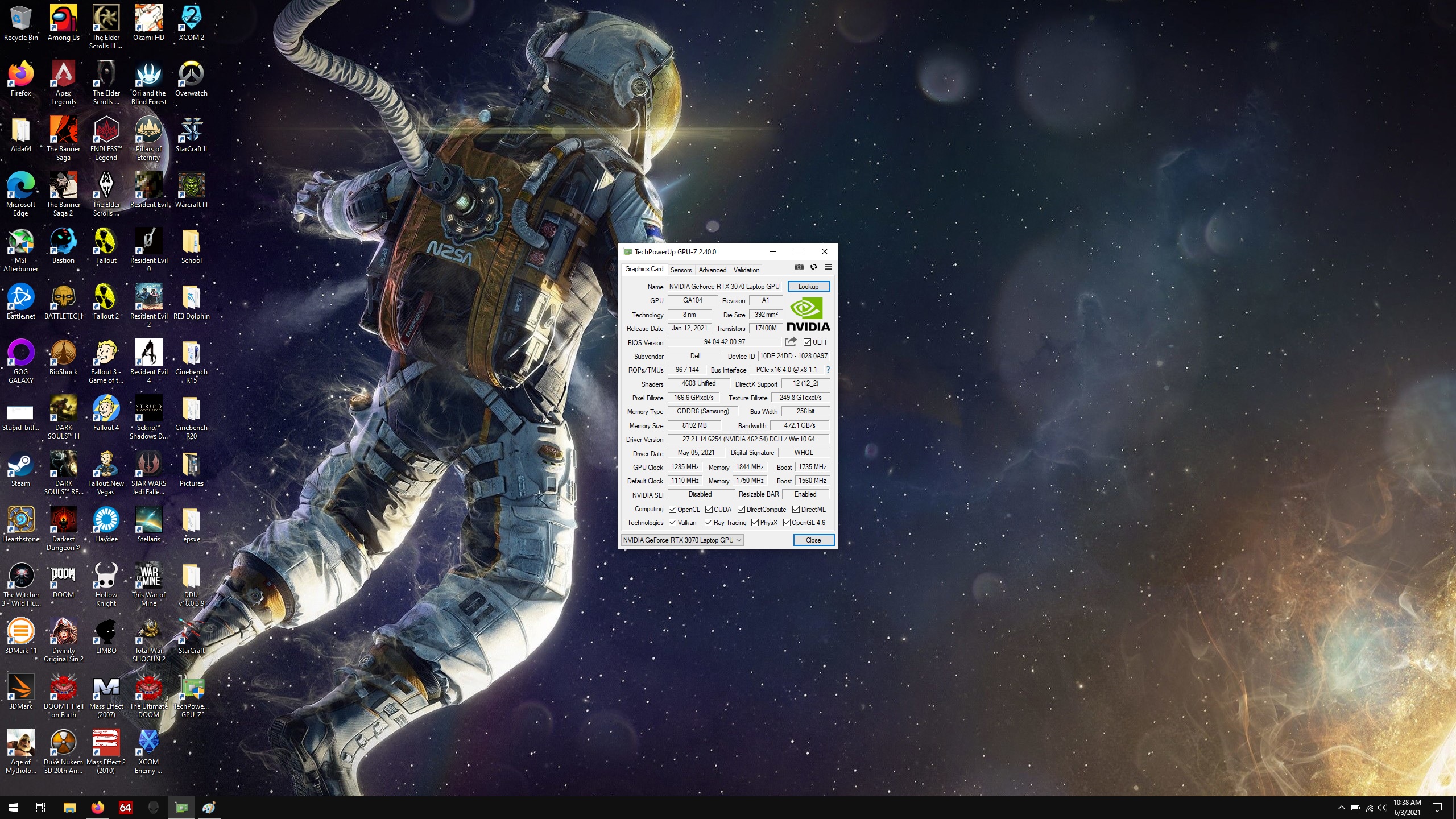Select the Hearthstone desktop icon
Screen dimensions: 1456x819
click(20, 525)
